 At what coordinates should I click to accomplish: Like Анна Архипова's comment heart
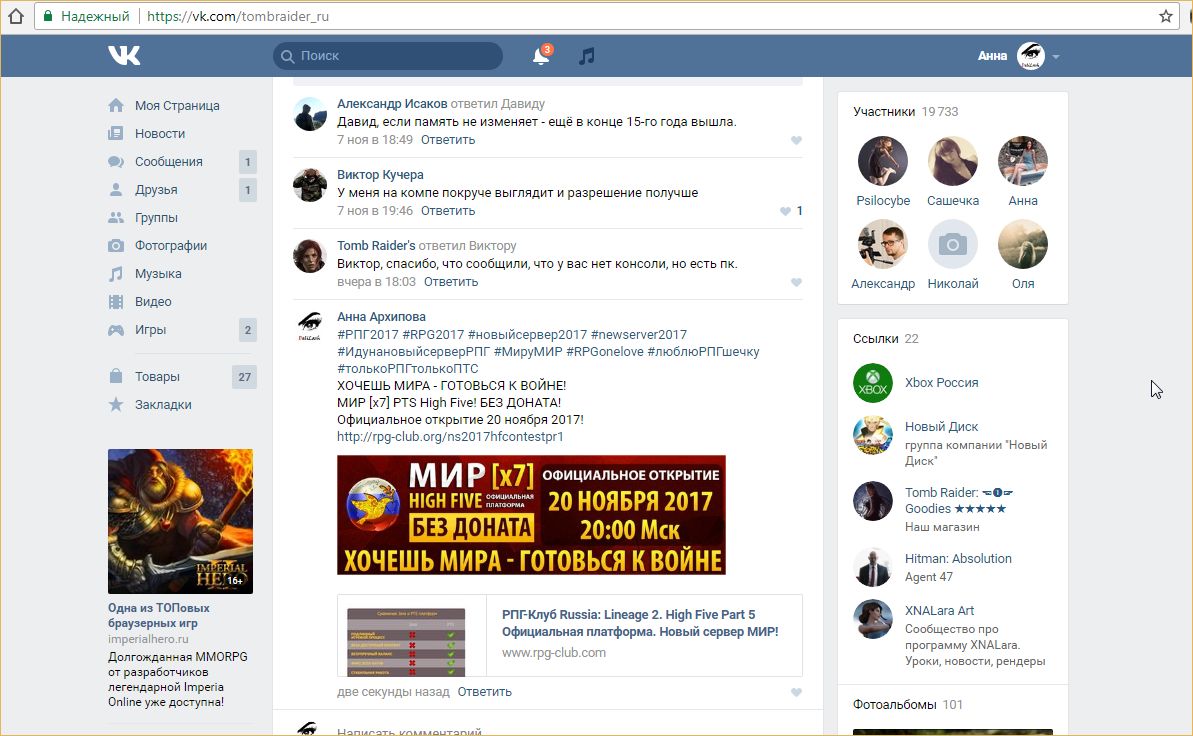[x=796, y=693]
